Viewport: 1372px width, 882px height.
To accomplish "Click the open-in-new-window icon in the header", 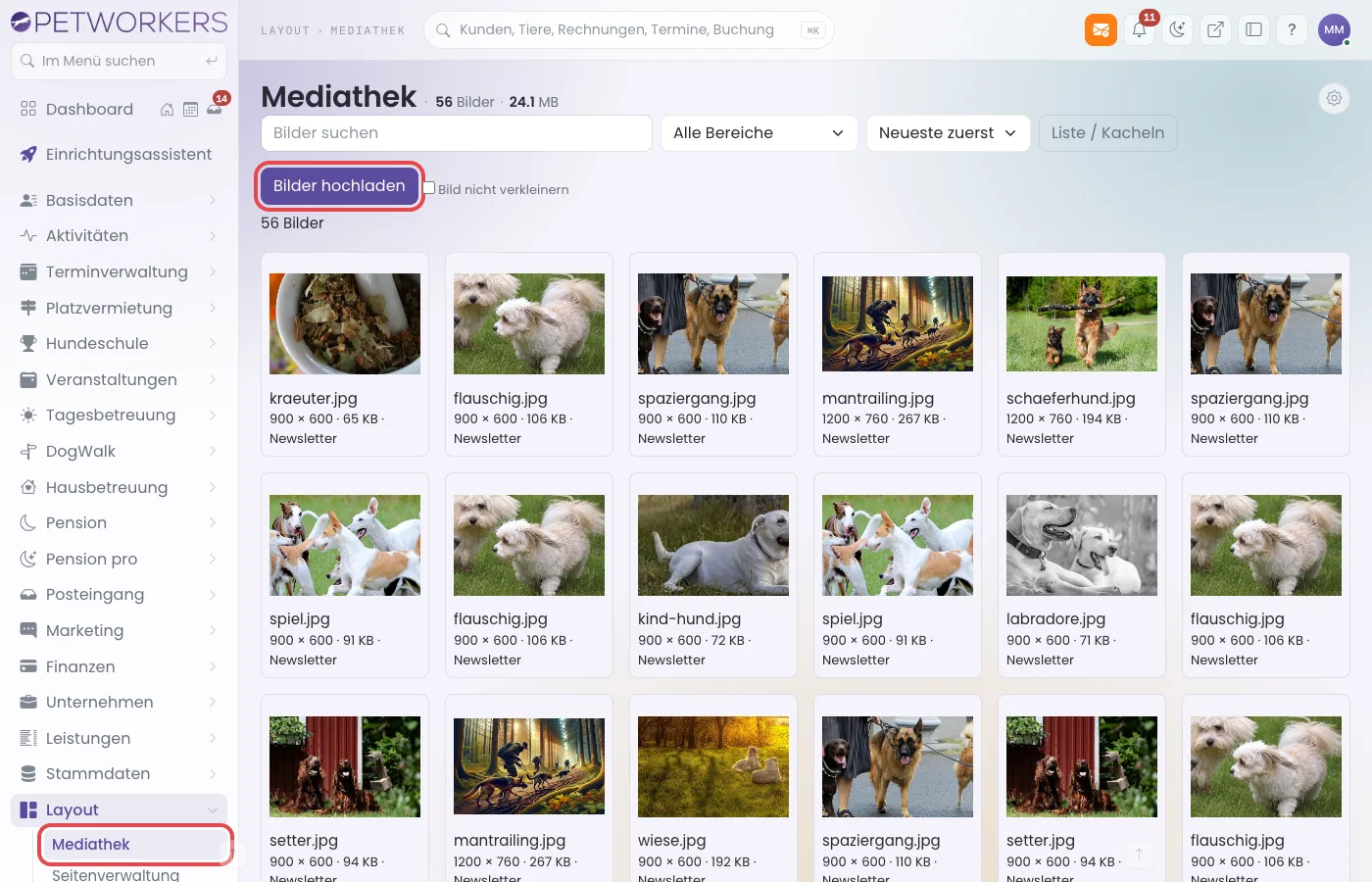I will pyautogui.click(x=1215, y=29).
